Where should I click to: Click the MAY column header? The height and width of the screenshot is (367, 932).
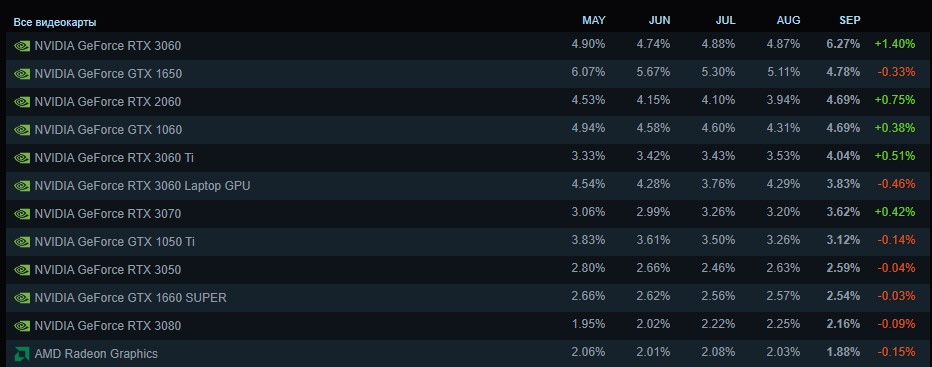tap(594, 20)
